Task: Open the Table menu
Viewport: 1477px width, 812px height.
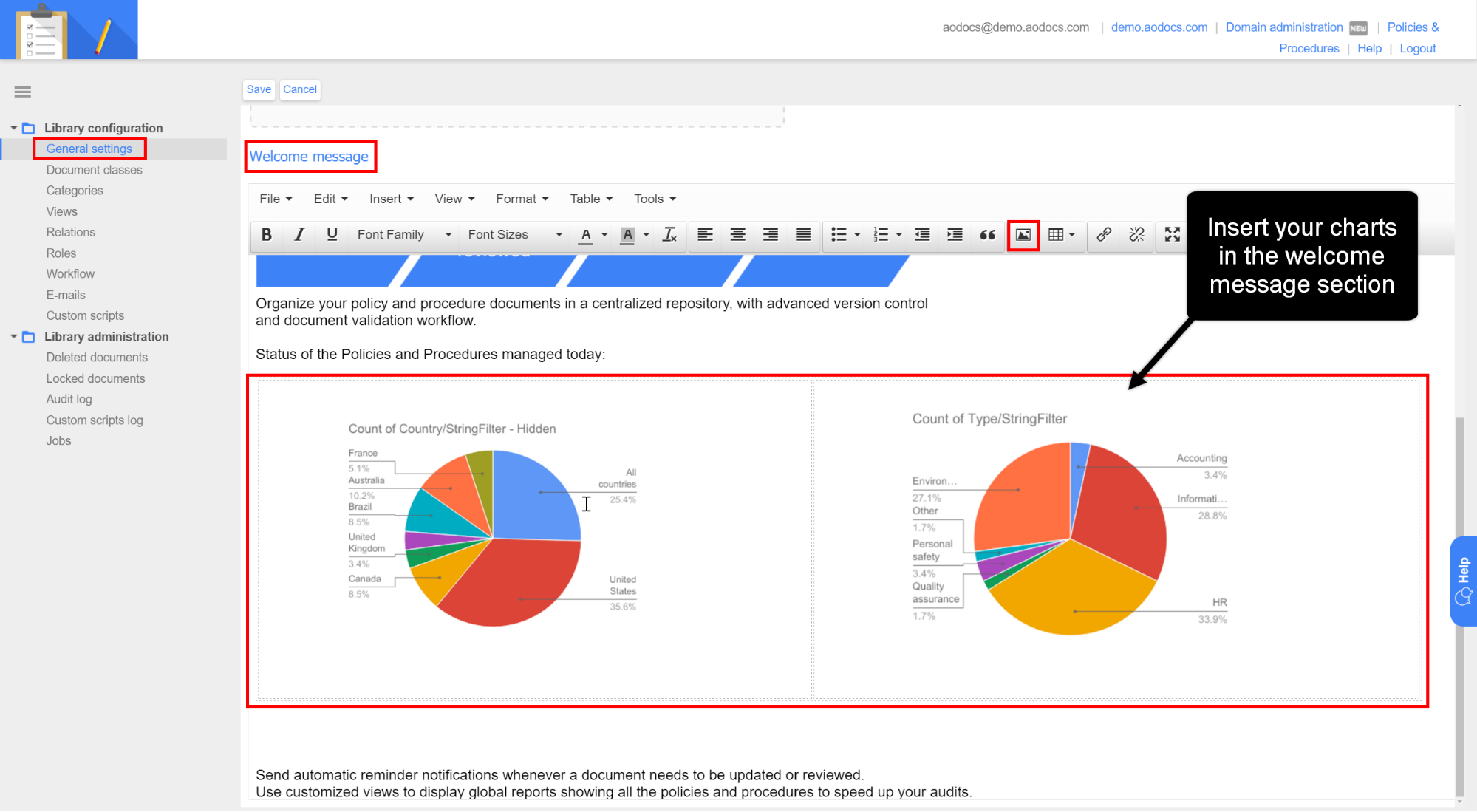Action: tap(591, 199)
